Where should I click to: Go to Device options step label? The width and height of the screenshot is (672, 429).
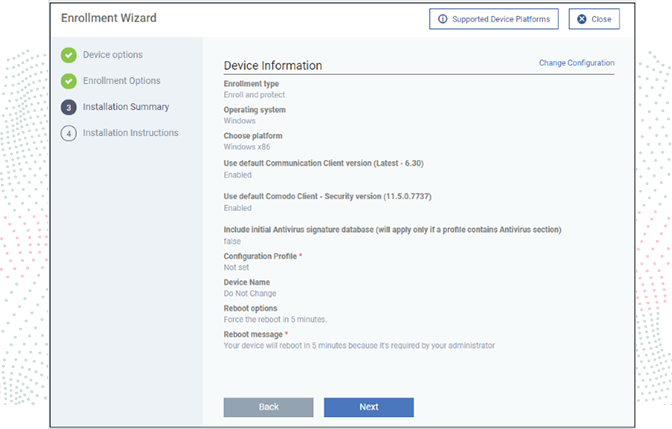(112, 55)
